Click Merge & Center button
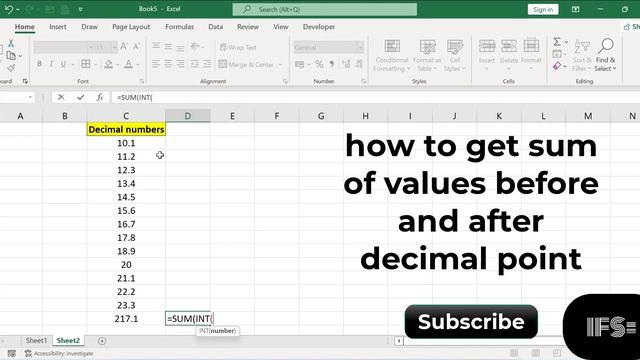640x360 pixels. (246, 64)
